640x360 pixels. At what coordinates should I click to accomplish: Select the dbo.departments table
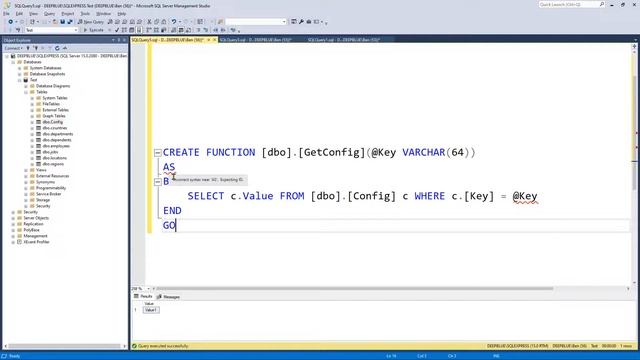click(x=58, y=134)
